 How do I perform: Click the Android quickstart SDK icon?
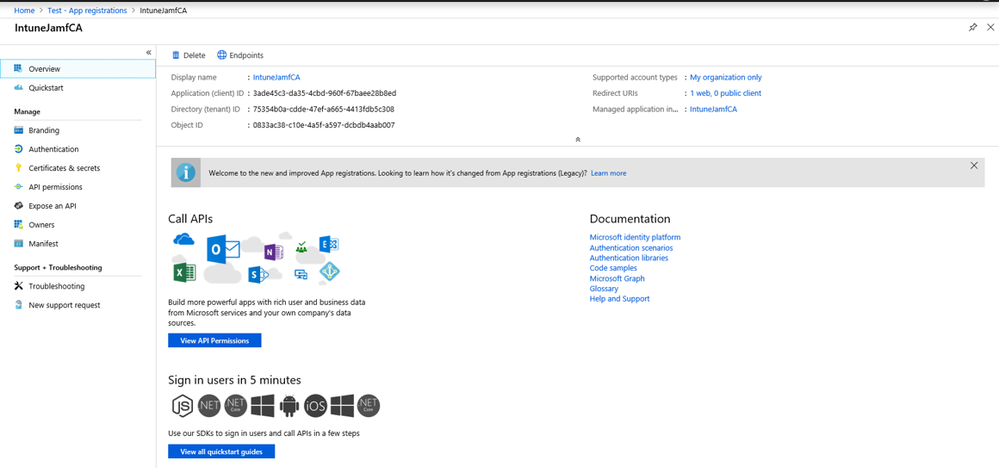tap(289, 405)
